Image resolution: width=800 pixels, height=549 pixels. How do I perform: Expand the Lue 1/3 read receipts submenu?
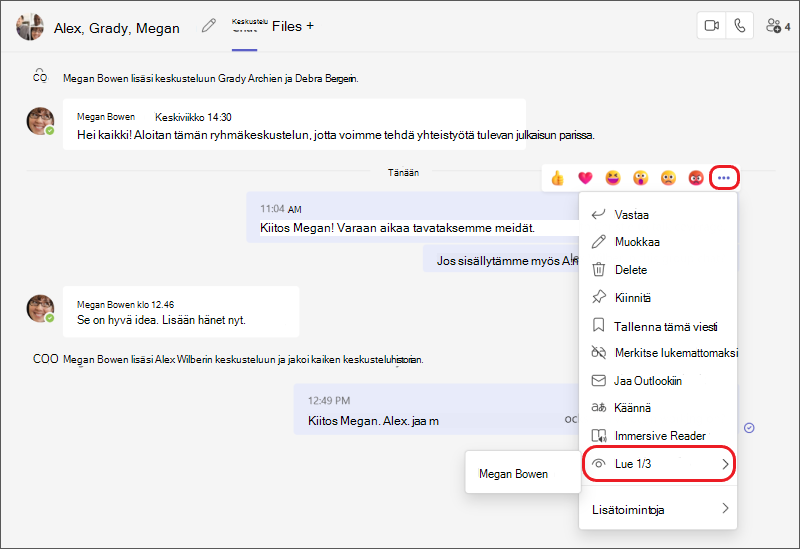(659, 464)
